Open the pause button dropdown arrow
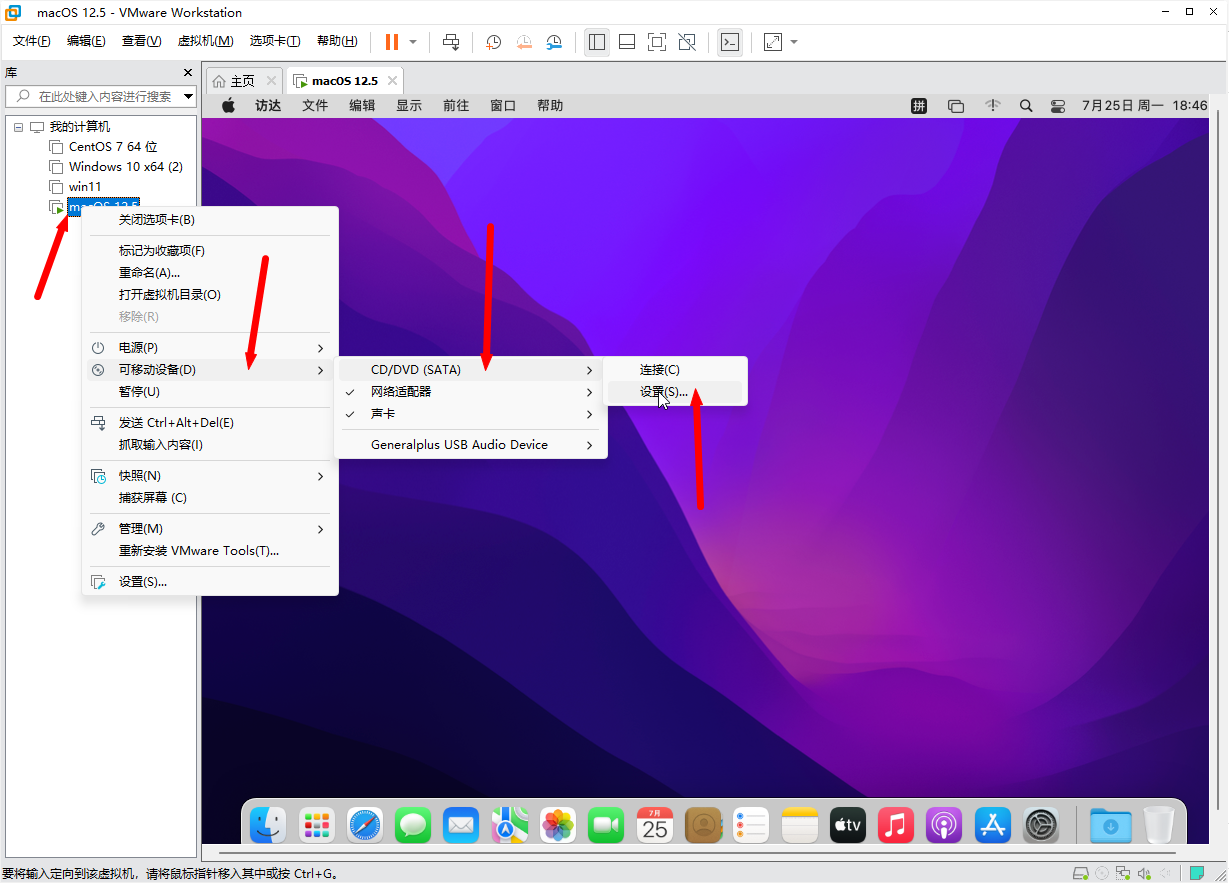1229x884 pixels. [x=413, y=42]
